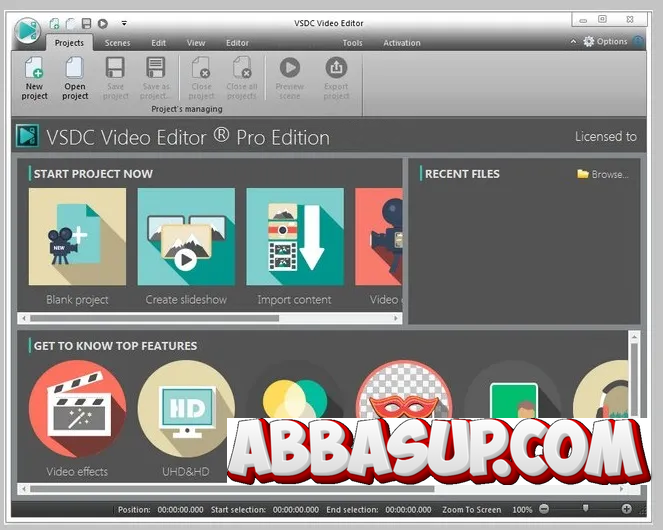The height and width of the screenshot is (530, 663).
Task: Click quick access preview play icon
Action: (x=103, y=23)
